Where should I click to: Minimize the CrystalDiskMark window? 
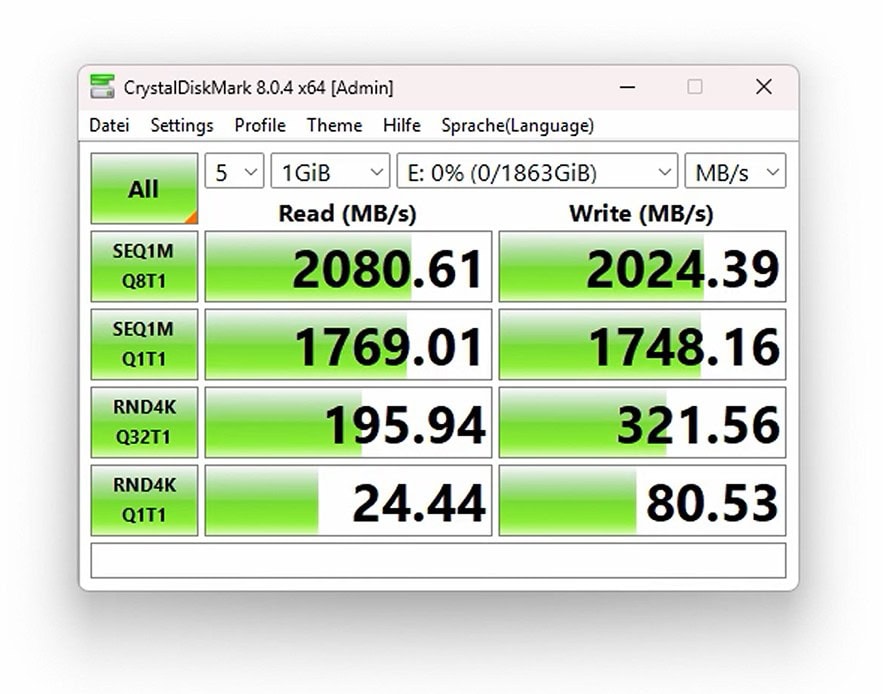tap(627, 87)
